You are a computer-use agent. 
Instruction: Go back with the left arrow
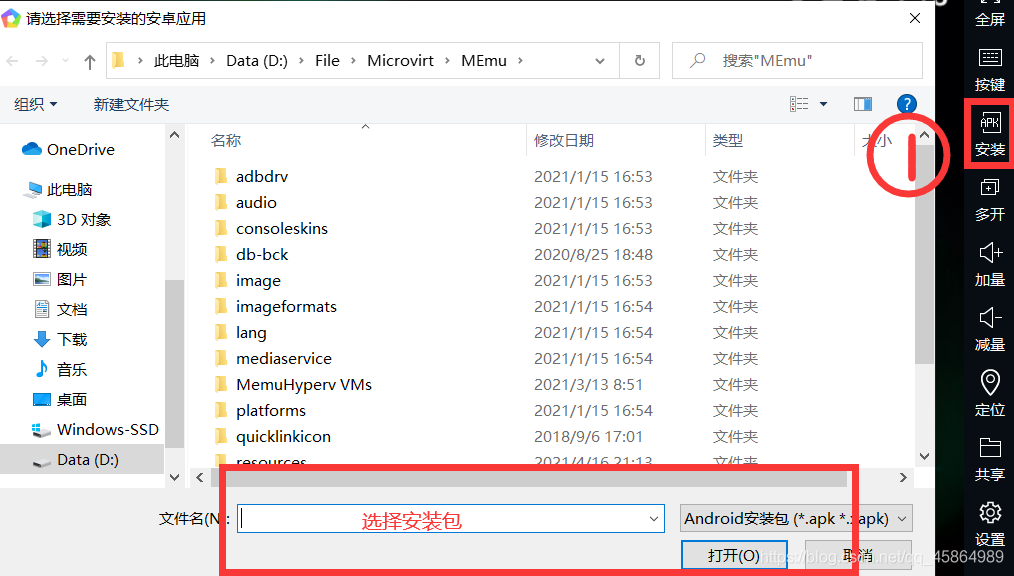[x=12, y=61]
